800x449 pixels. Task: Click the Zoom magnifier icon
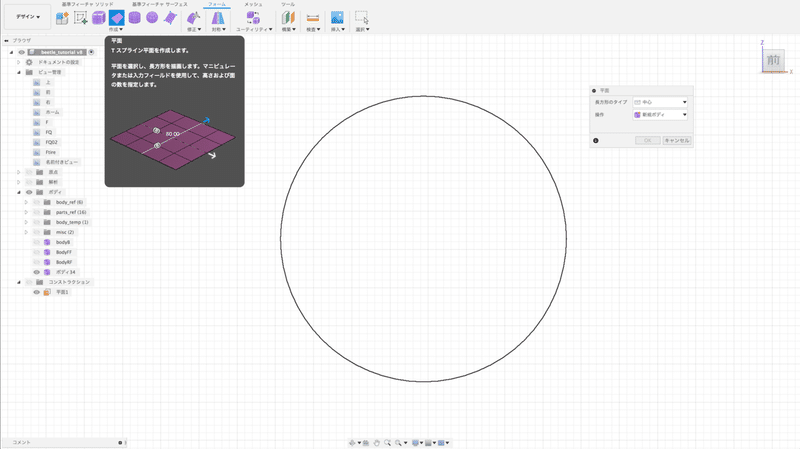398,443
